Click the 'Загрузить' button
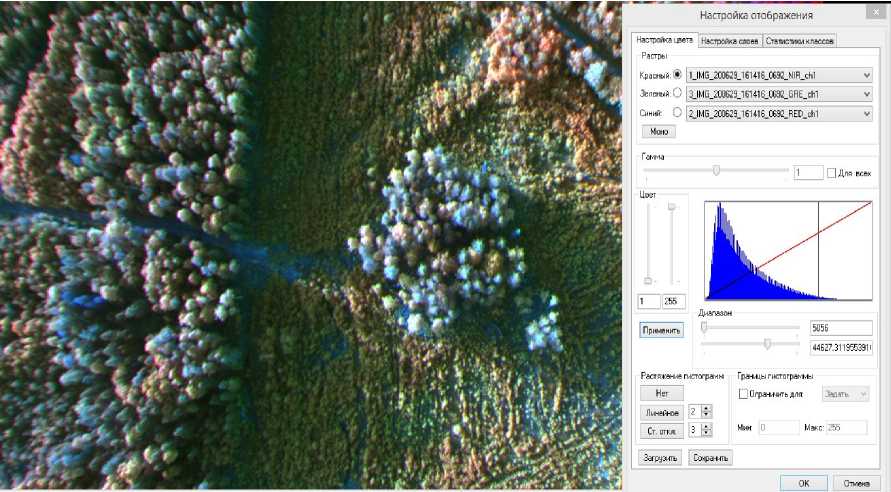 coord(660,458)
